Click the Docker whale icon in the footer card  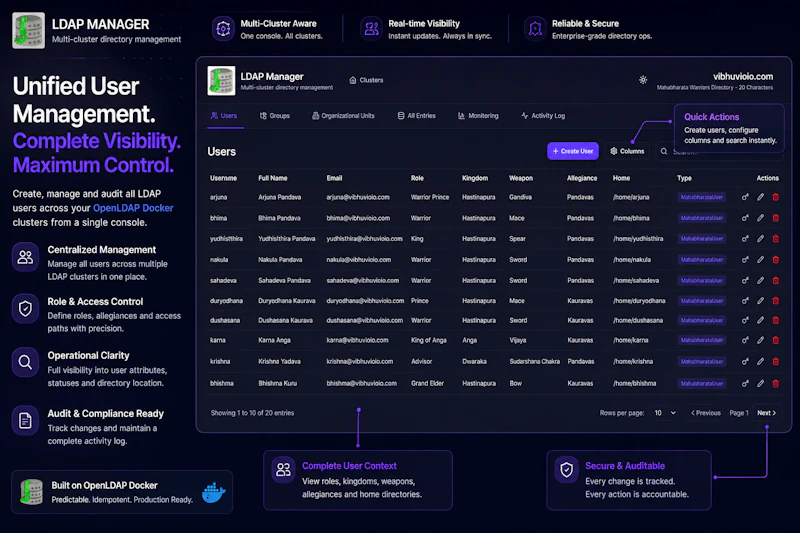point(214,492)
